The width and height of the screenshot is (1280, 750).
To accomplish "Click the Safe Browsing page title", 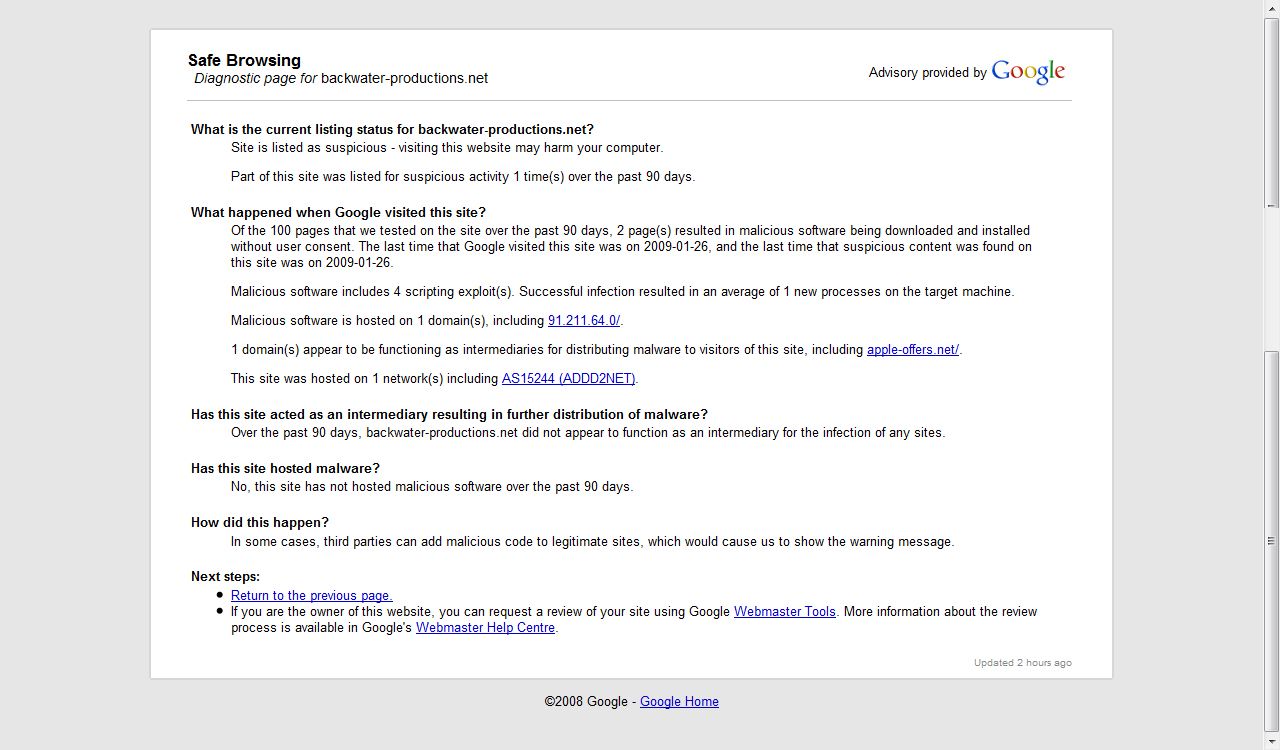I will [x=244, y=60].
